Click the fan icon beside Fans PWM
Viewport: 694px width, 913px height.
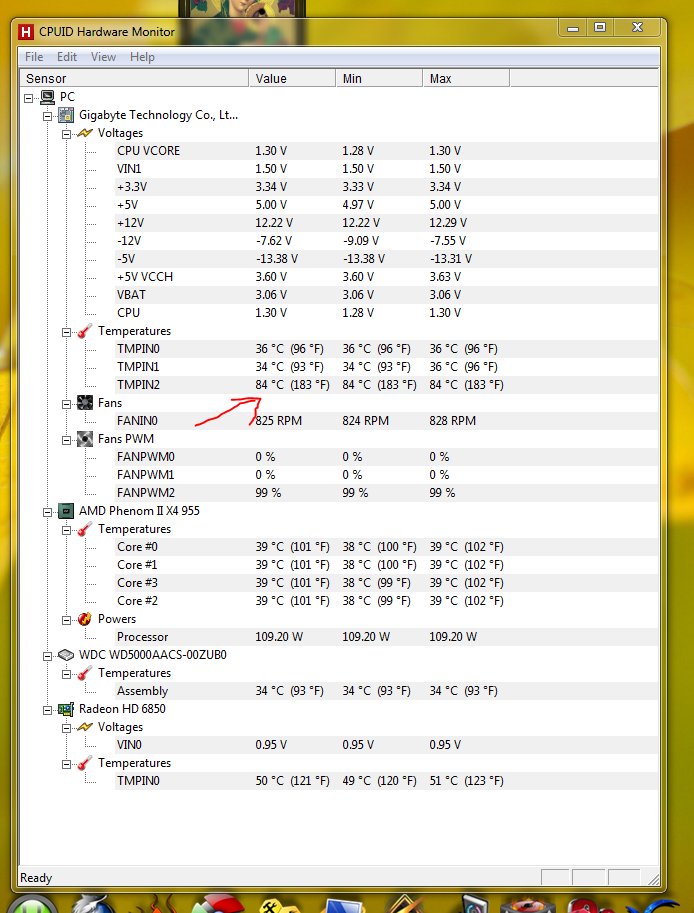tap(85, 439)
